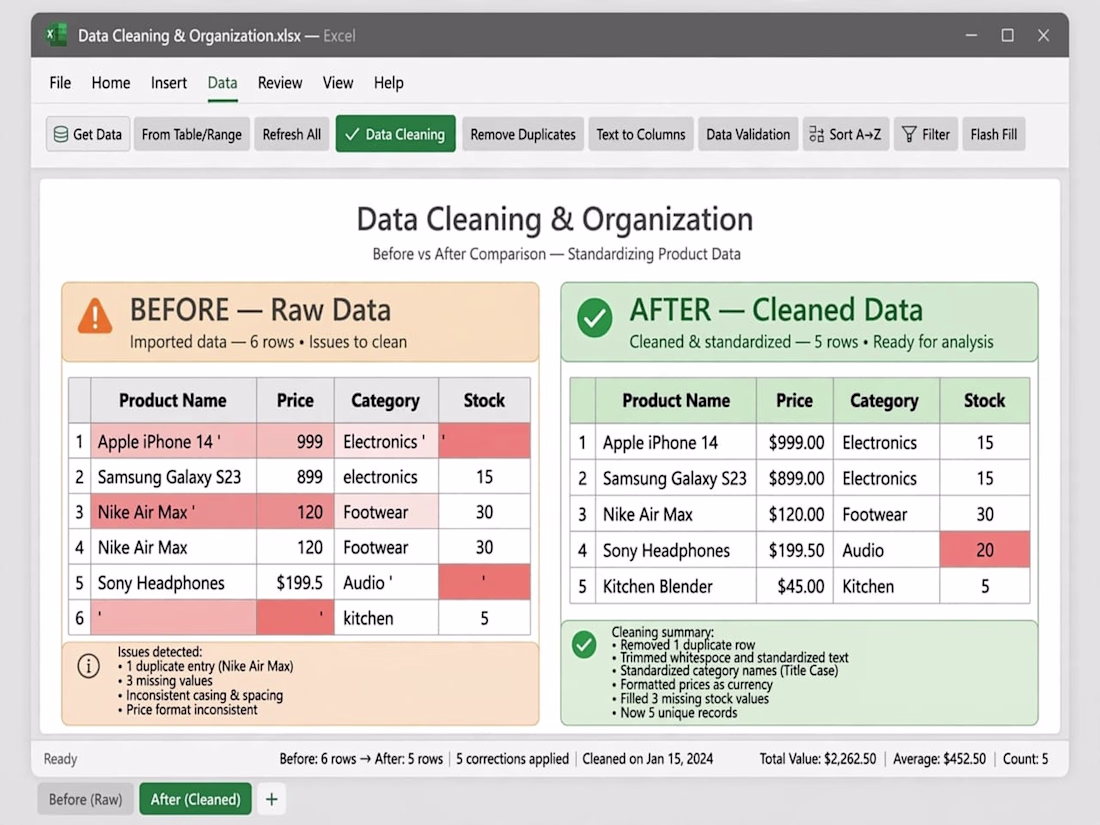
Task: Switch to Before (Raw) sheet tab
Action: pyautogui.click(x=86, y=799)
